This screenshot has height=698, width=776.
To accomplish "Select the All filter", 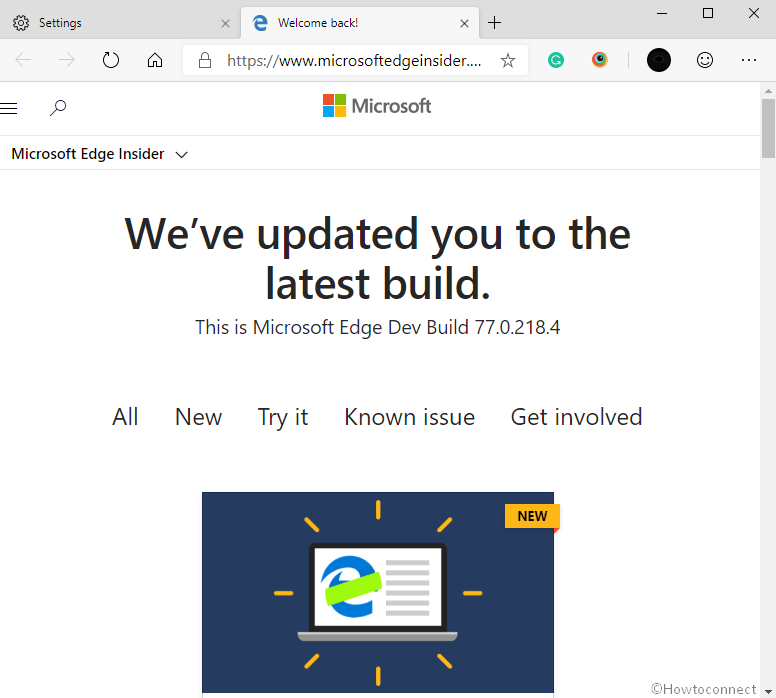I will (x=125, y=417).
